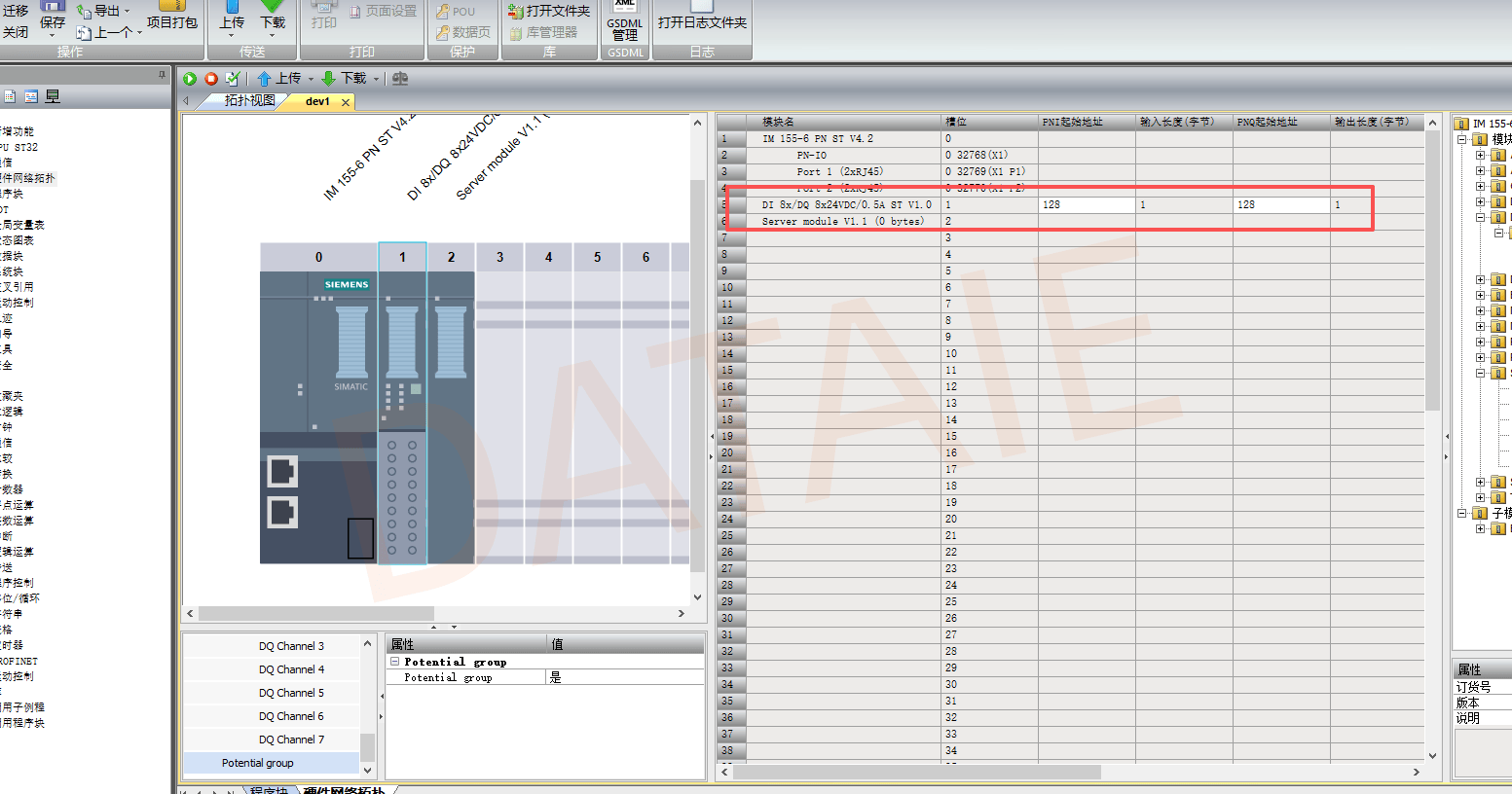Click the monitor icon in left panel toolbar
The height and width of the screenshot is (794, 1512).
point(53,96)
